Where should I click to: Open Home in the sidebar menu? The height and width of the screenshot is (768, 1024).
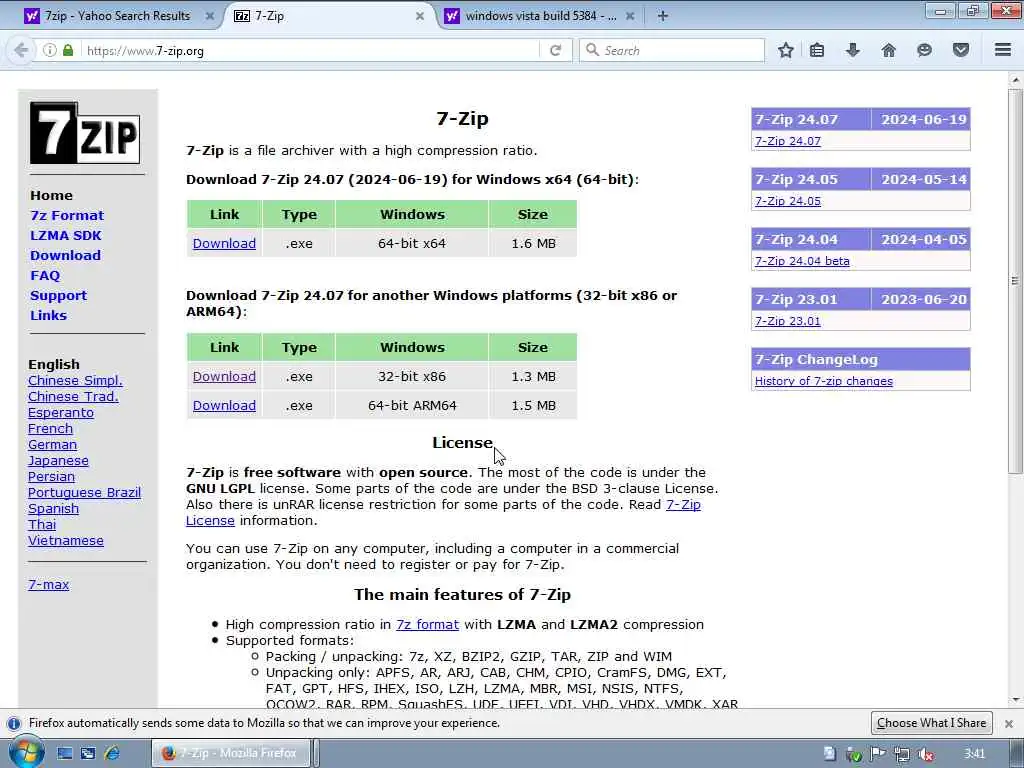pos(52,195)
